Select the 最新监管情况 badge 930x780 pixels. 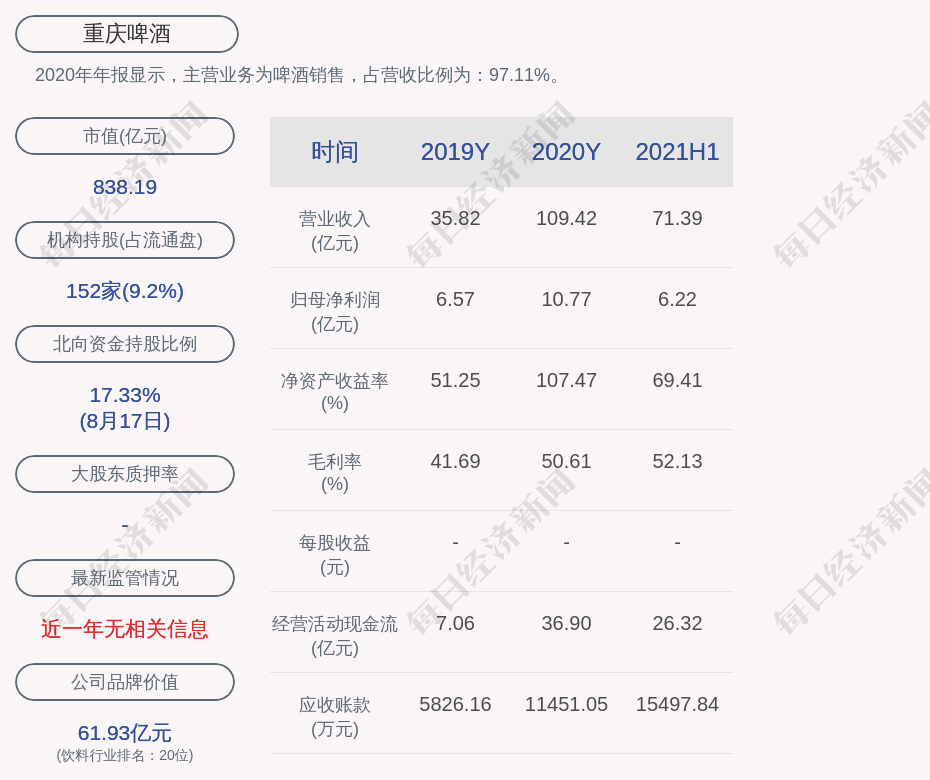[x=124, y=578]
